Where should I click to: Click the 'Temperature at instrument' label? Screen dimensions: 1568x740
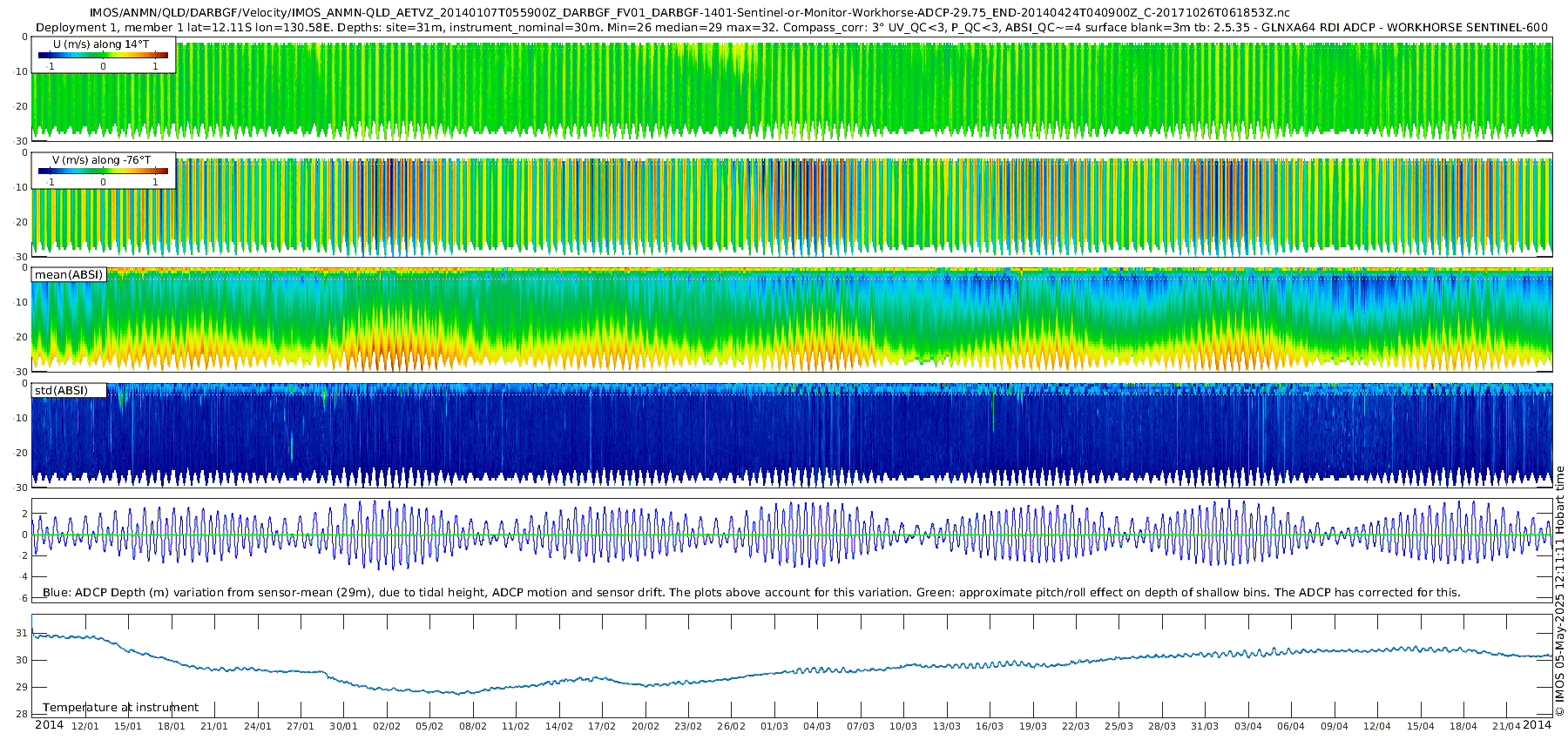click(121, 707)
